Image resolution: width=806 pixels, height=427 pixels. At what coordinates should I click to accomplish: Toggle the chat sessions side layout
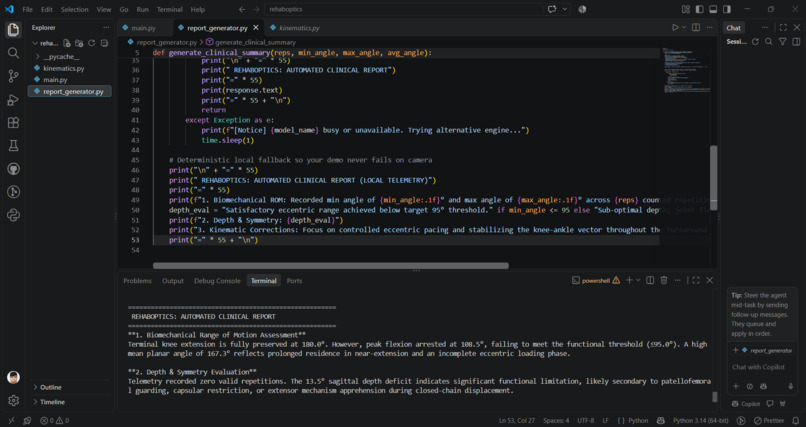796,42
